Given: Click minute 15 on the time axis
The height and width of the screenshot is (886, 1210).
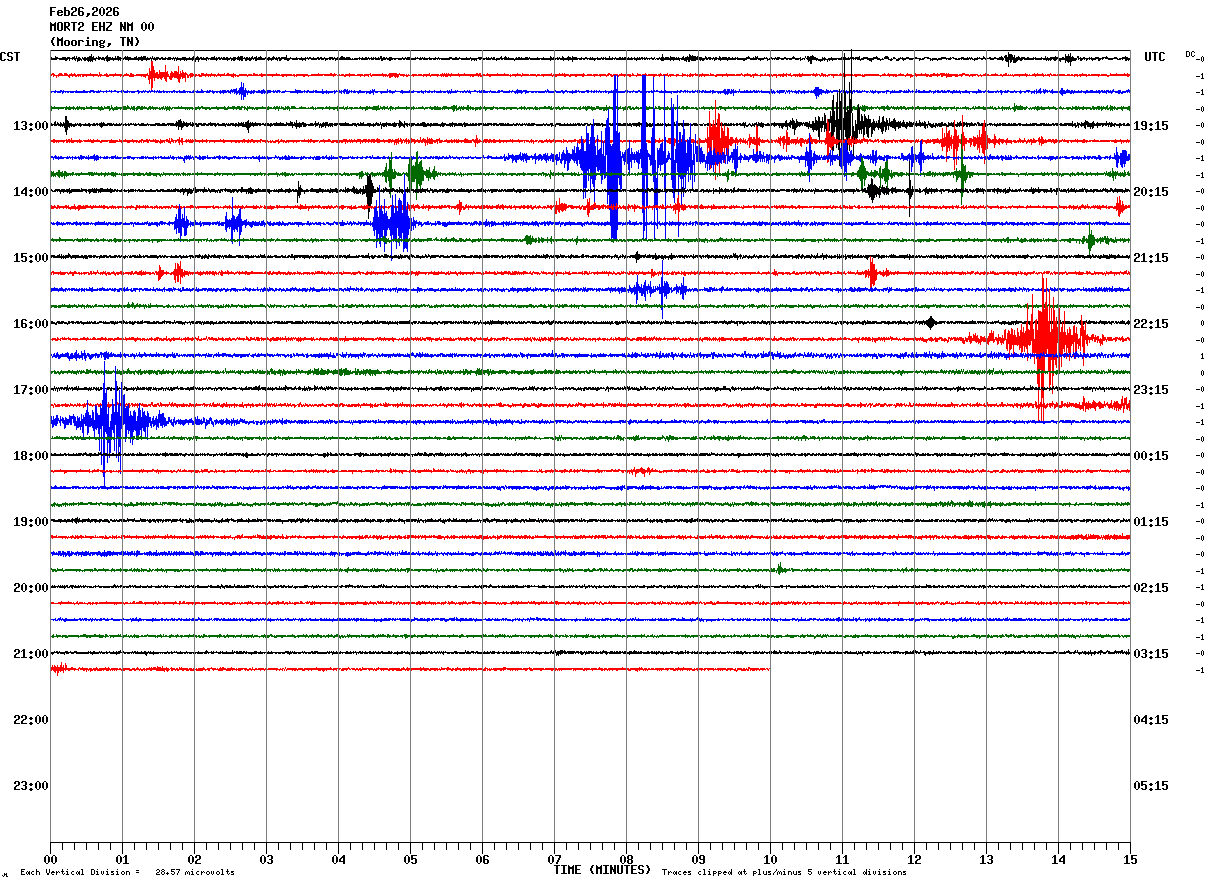Looking at the screenshot, I should click(1130, 859).
